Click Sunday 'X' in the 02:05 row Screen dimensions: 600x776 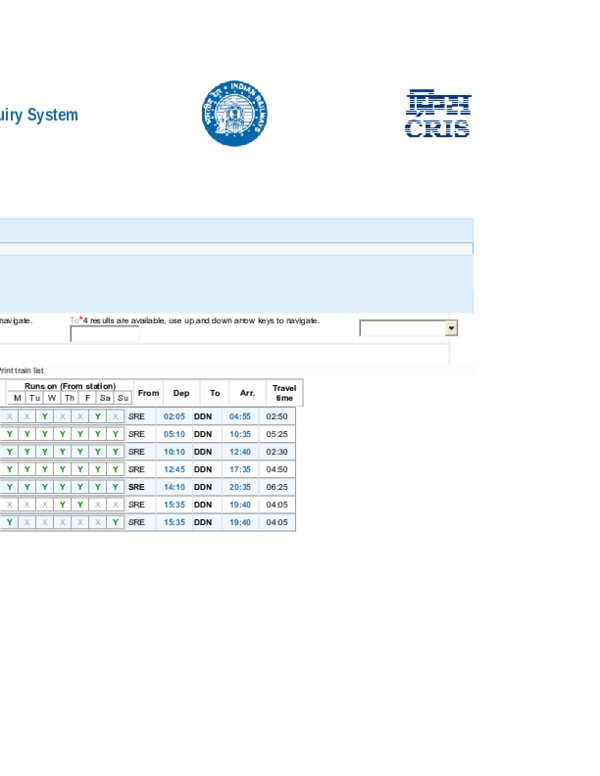click(x=115, y=417)
